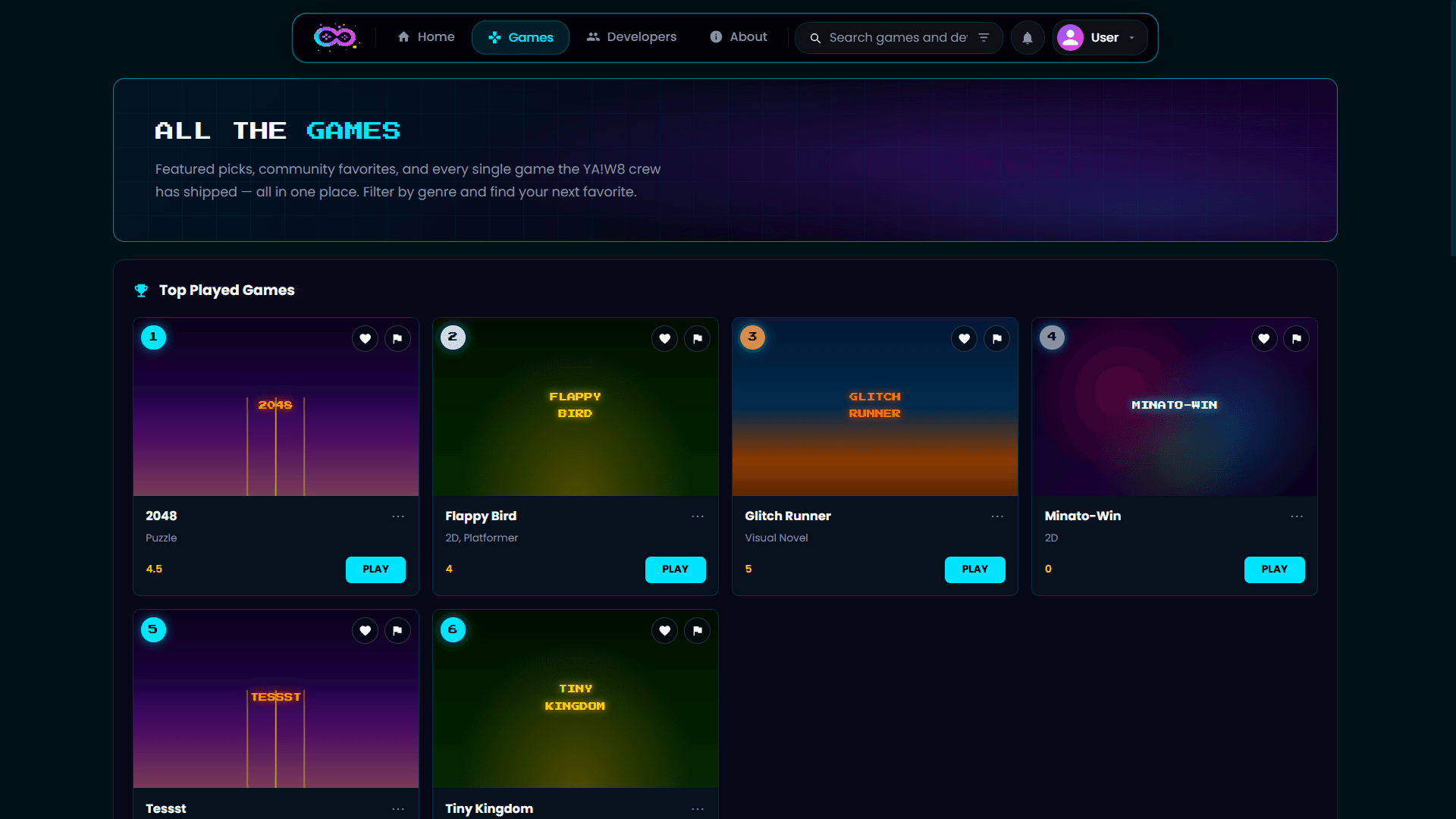Flag the Tessst game
The width and height of the screenshot is (1456, 819).
pos(397,630)
